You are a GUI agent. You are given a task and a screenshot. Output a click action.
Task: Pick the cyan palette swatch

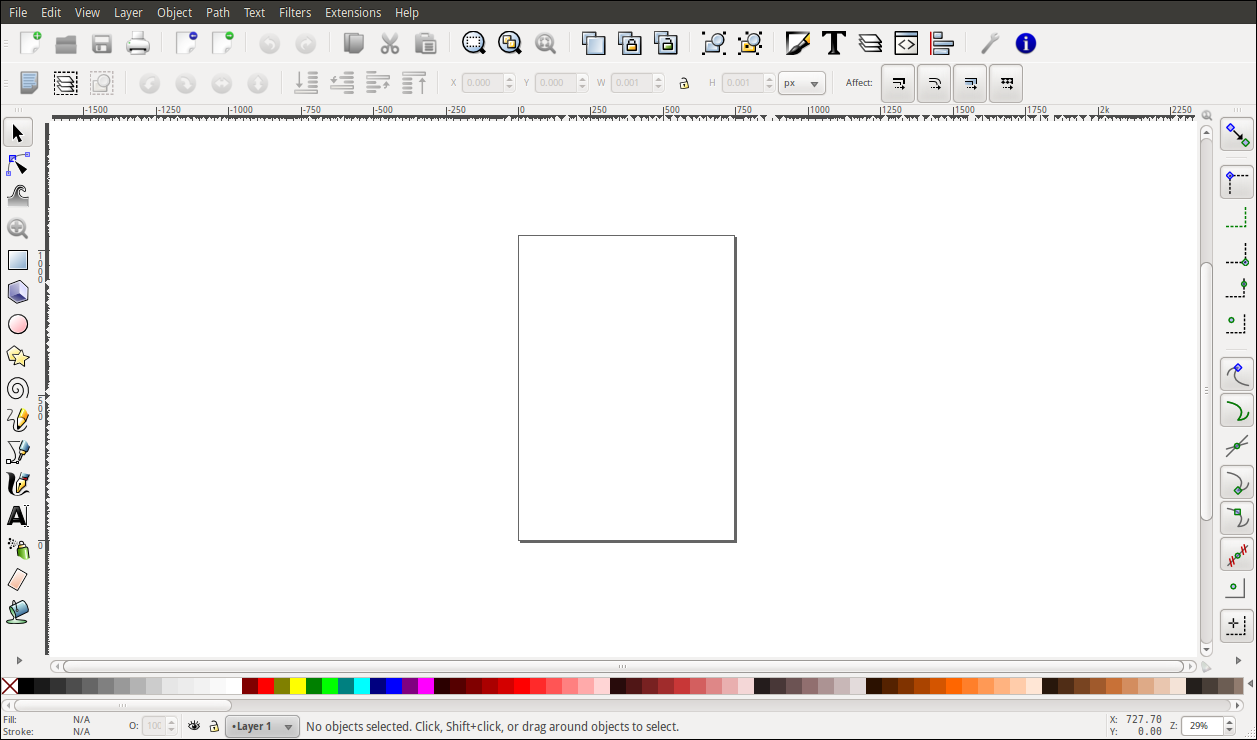[362, 686]
